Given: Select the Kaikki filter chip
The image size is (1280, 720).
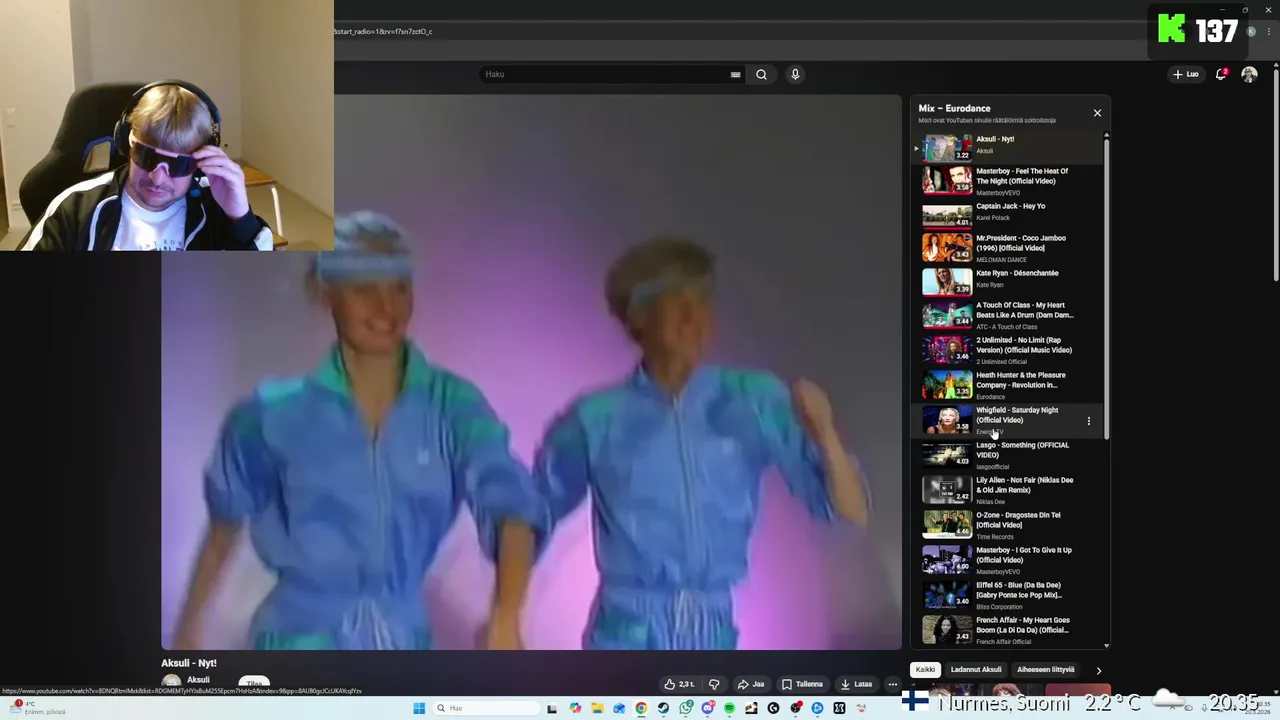Looking at the screenshot, I should point(925,670).
